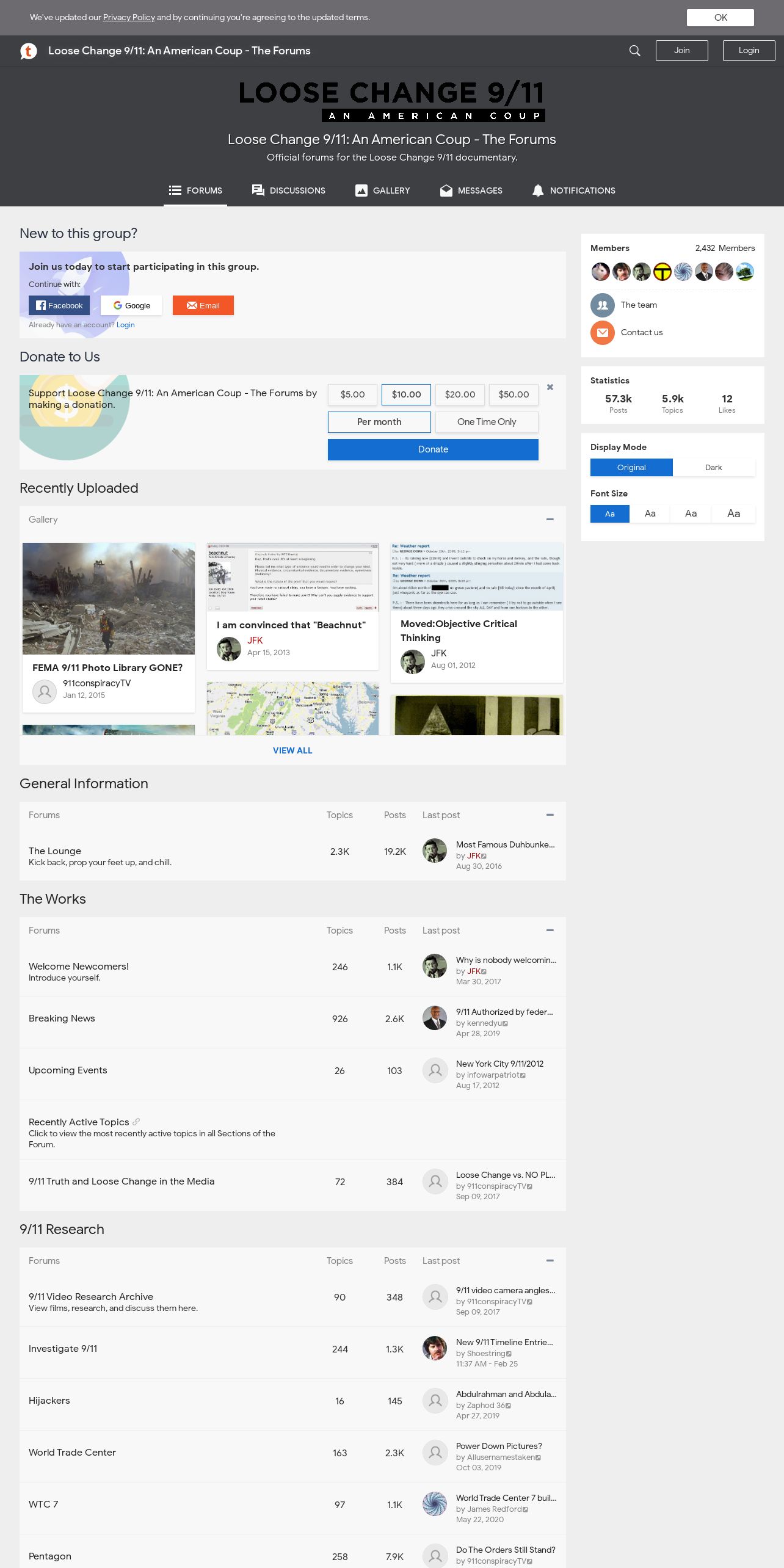
Task: Open the Privacy Policy link
Action: click(129, 18)
